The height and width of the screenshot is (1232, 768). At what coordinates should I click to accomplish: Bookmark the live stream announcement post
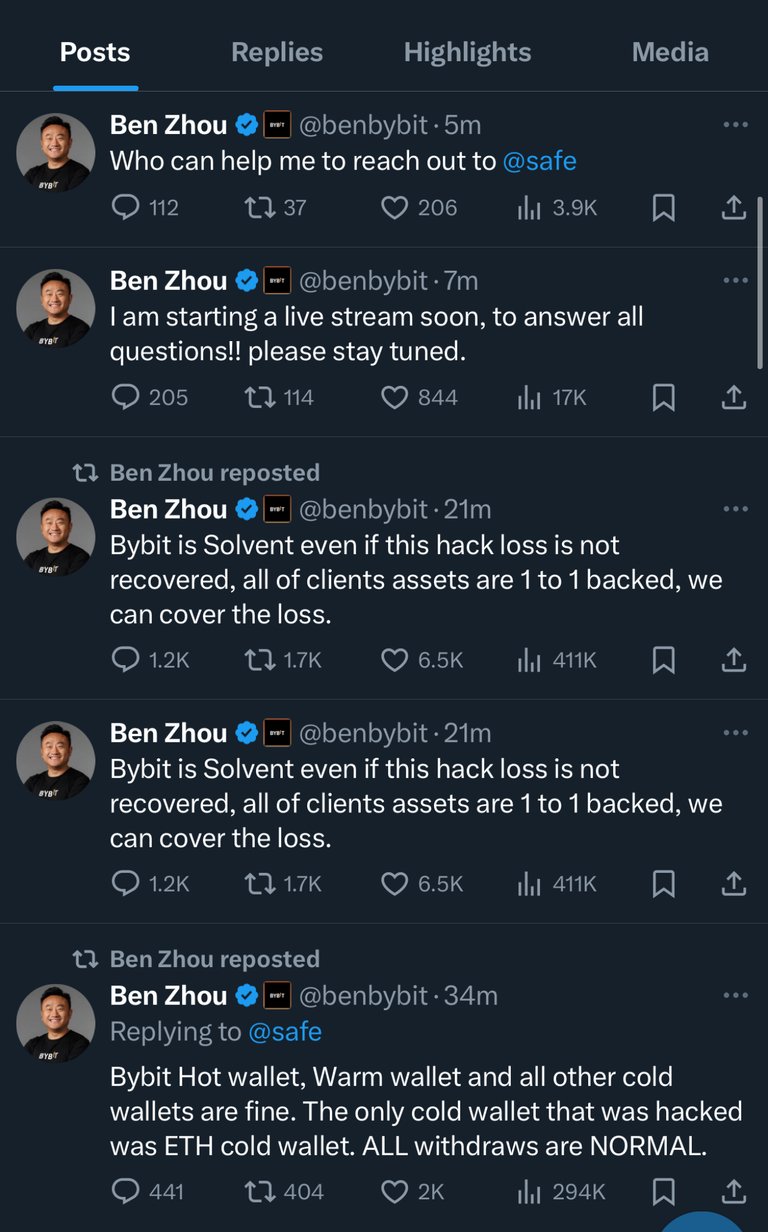point(663,397)
